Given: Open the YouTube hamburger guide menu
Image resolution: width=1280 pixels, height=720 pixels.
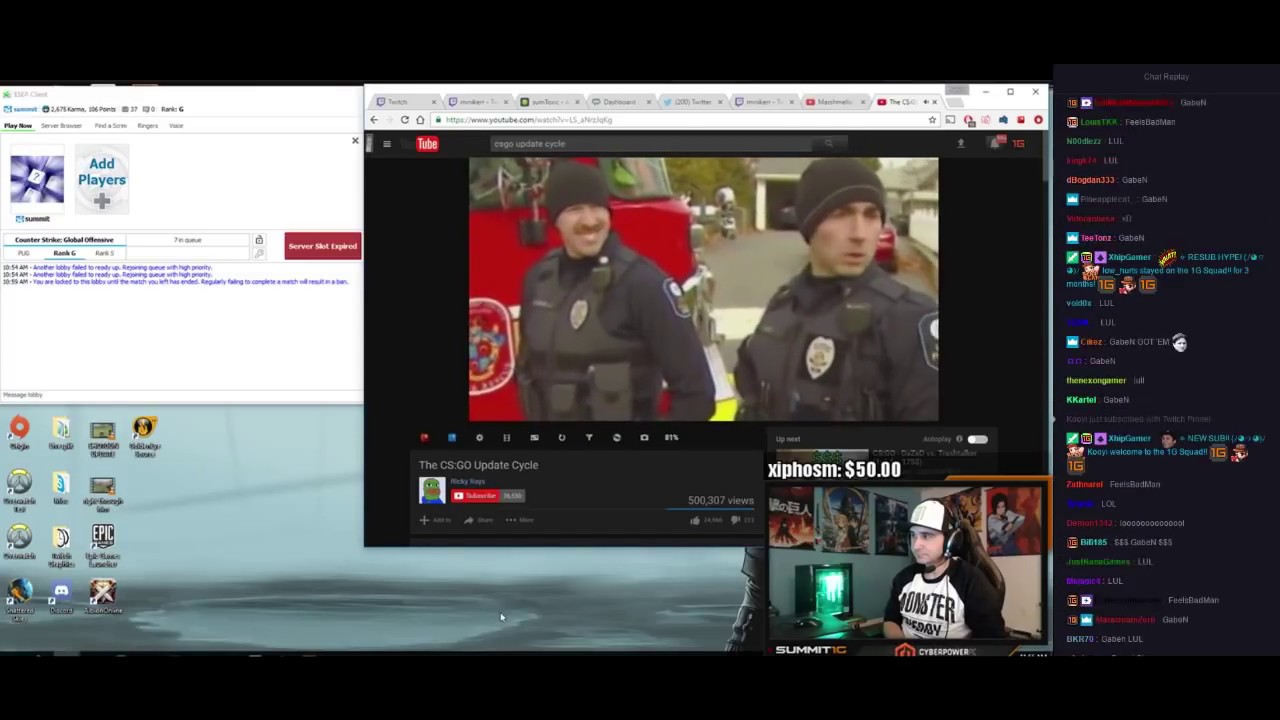Looking at the screenshot, I should (x=387, y=144).
